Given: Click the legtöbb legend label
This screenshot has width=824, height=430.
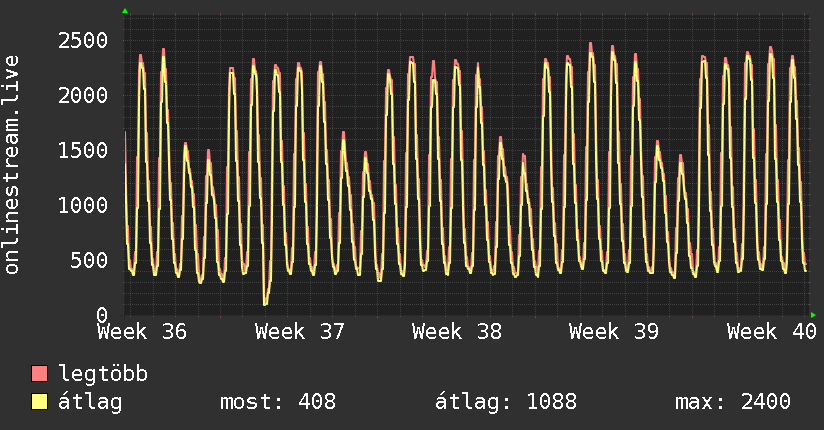Looking at the screenshot, I should (x=103, y=374).
